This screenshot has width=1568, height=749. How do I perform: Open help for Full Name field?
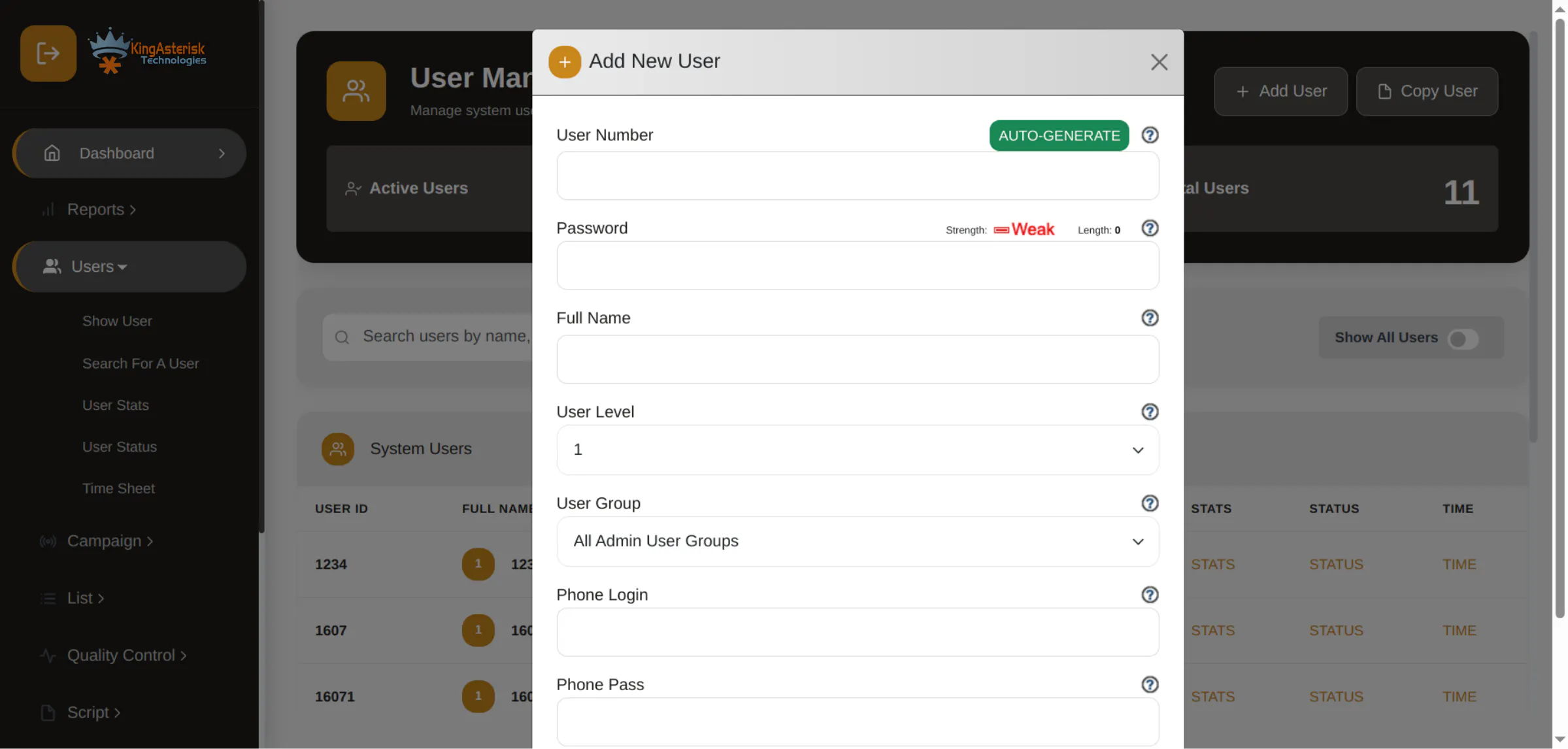coord(1150,318)
